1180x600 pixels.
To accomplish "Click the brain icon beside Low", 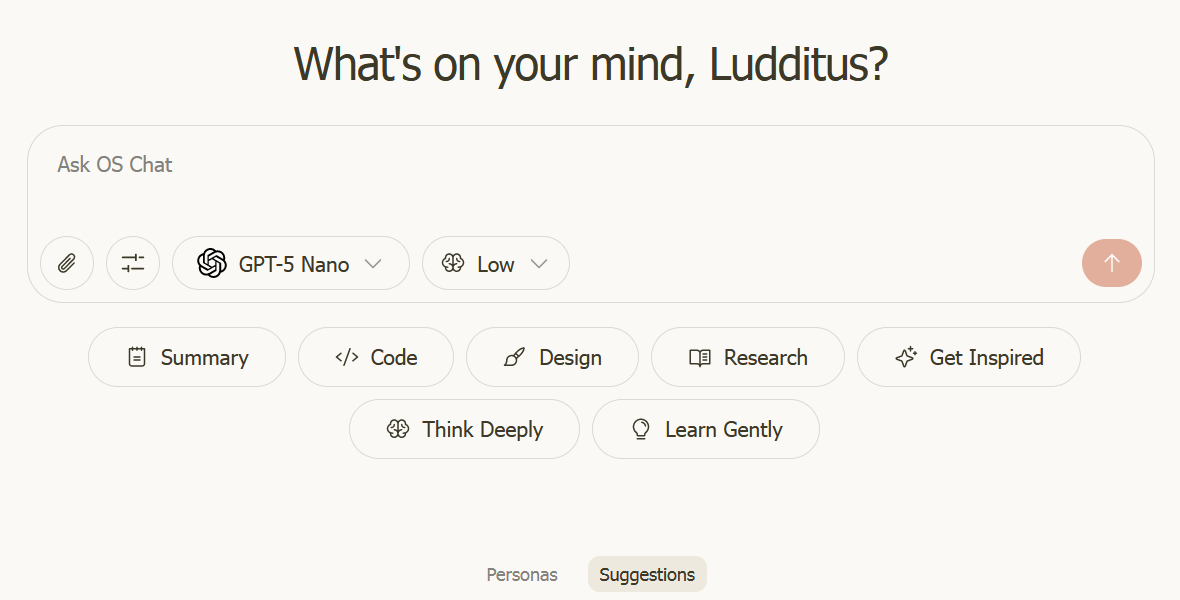I will point(453,263).
